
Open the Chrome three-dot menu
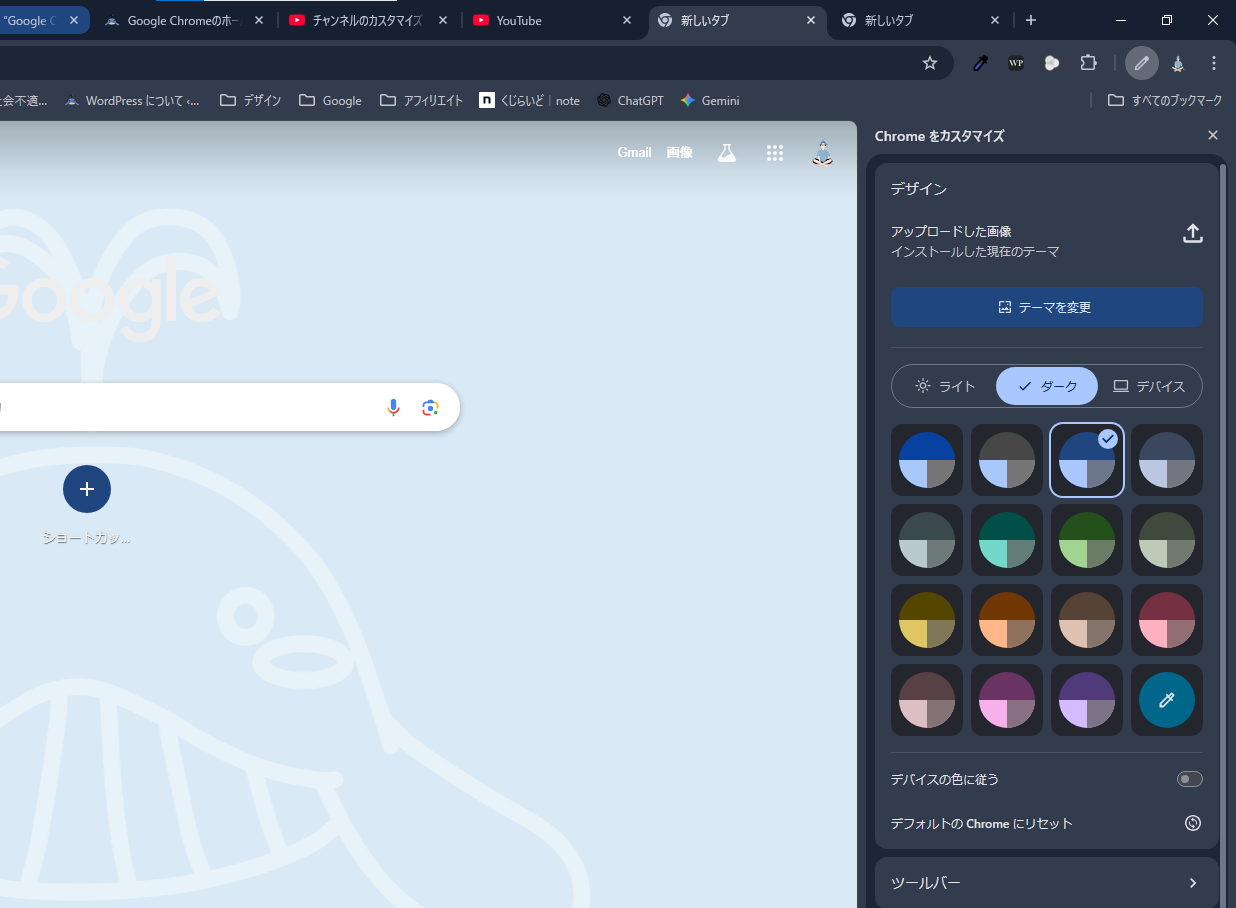click(x=1214, y=63)
